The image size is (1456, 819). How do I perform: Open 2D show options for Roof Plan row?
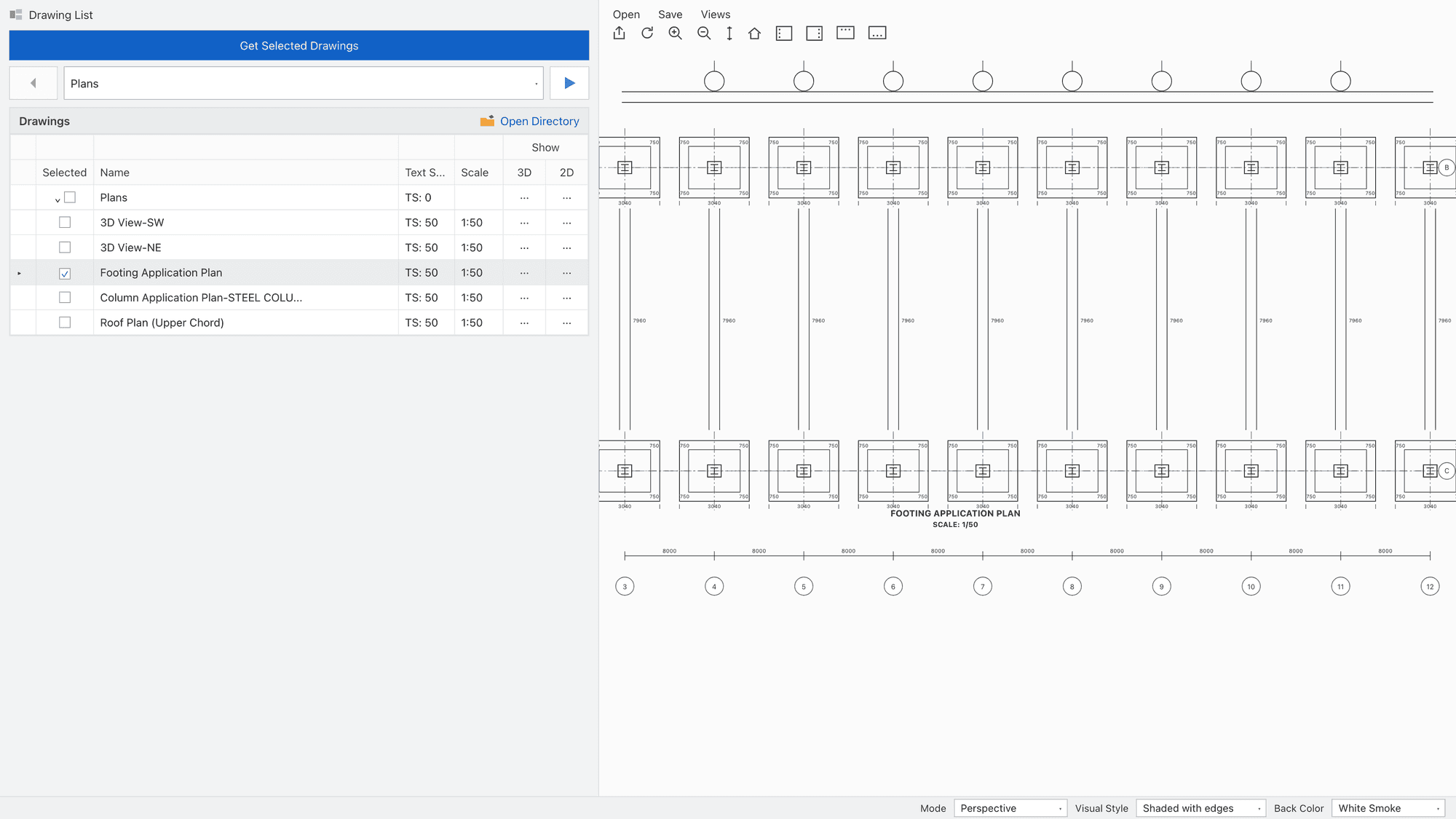(566, 323)
